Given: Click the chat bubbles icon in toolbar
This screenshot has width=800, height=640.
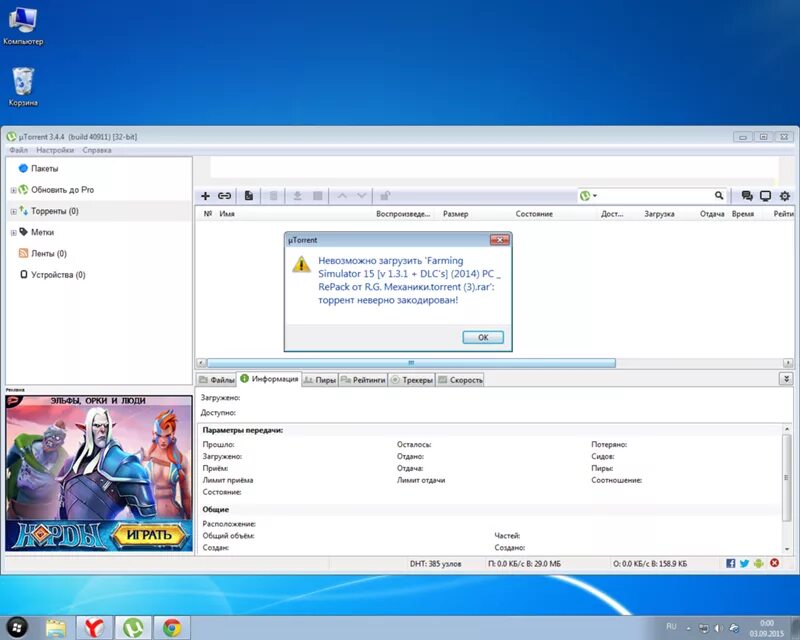Looking at the screenshot, I should coord(747,196).
